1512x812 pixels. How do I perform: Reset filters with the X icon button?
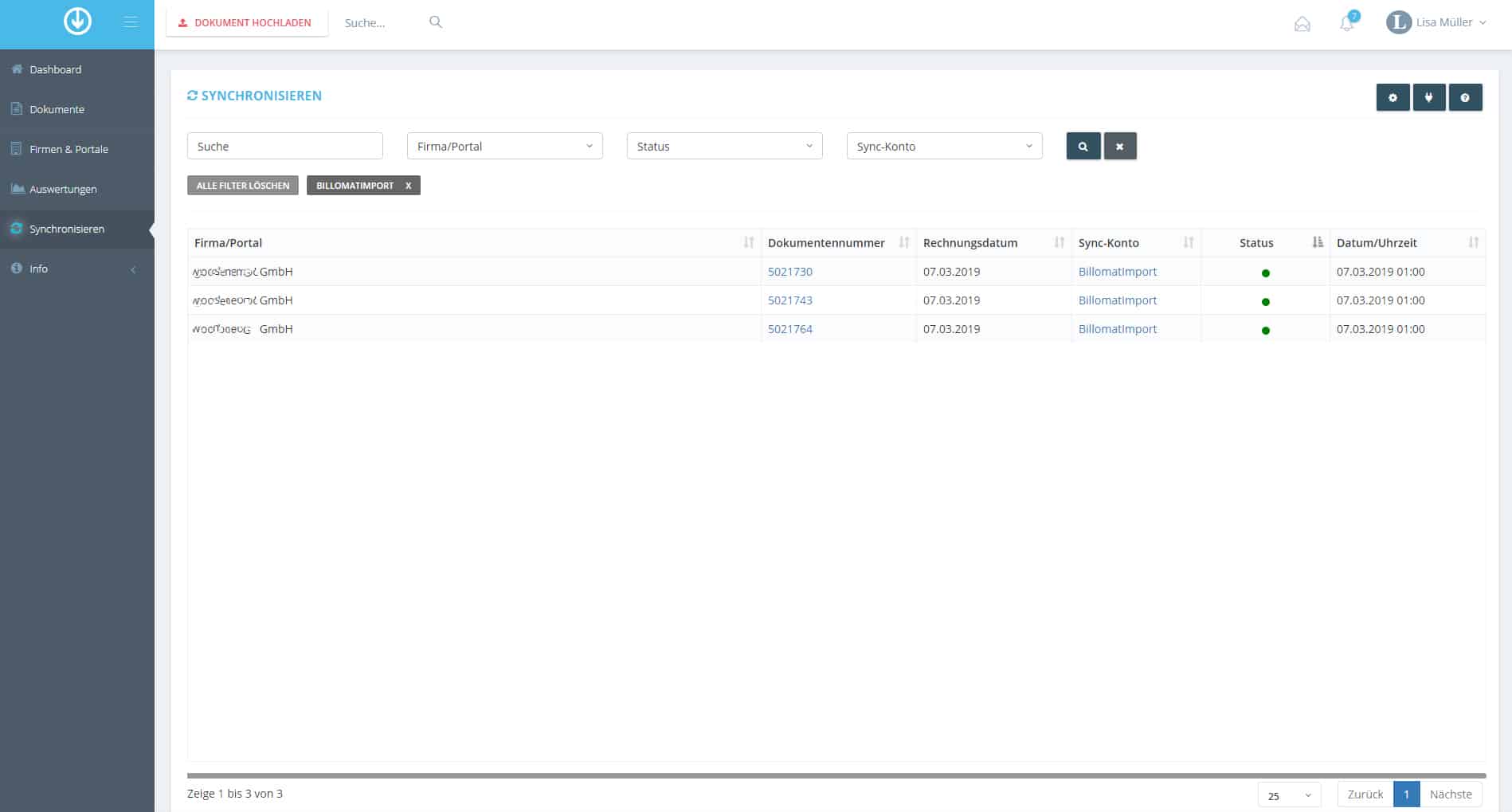point(1120,147)
